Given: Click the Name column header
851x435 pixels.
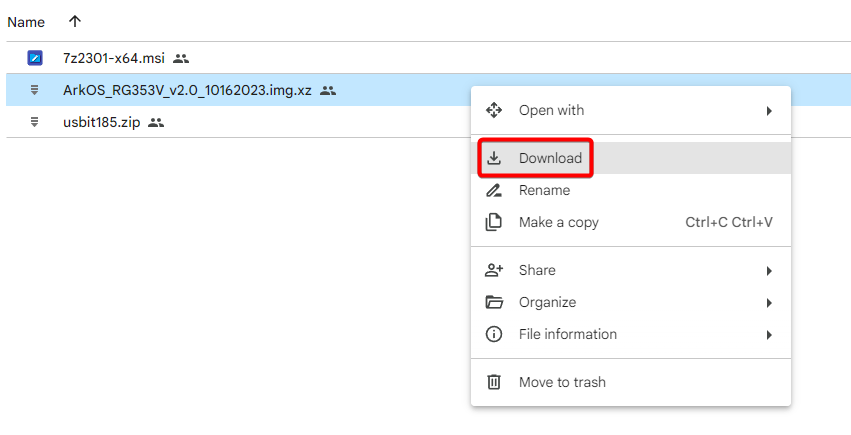Looking at the screenshot, I should (x=26, y=21).
